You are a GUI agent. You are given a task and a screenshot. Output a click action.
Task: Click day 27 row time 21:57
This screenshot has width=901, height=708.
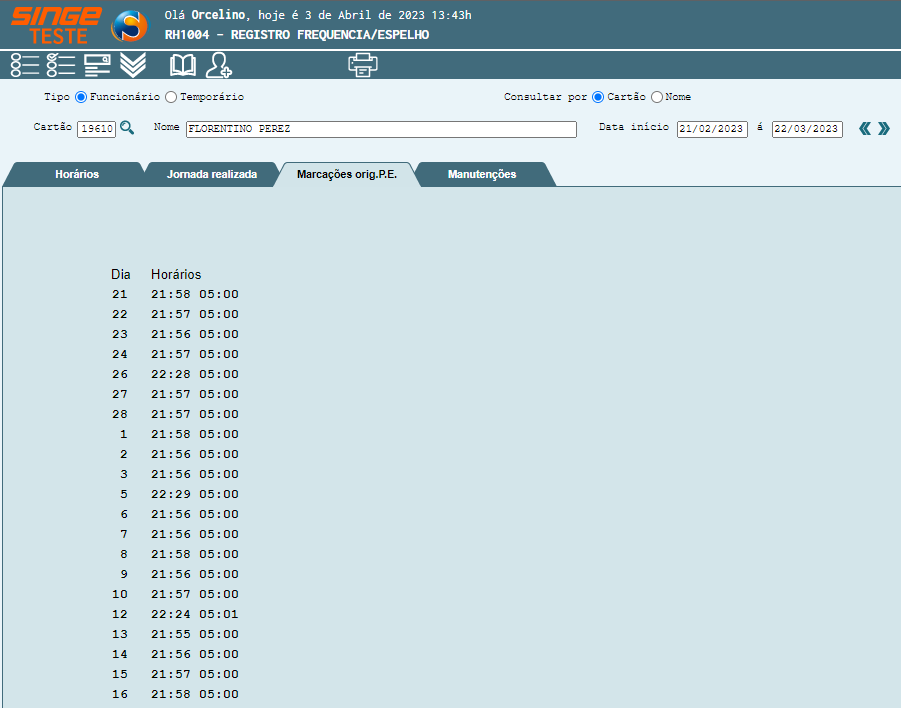[x=171, y=394]
